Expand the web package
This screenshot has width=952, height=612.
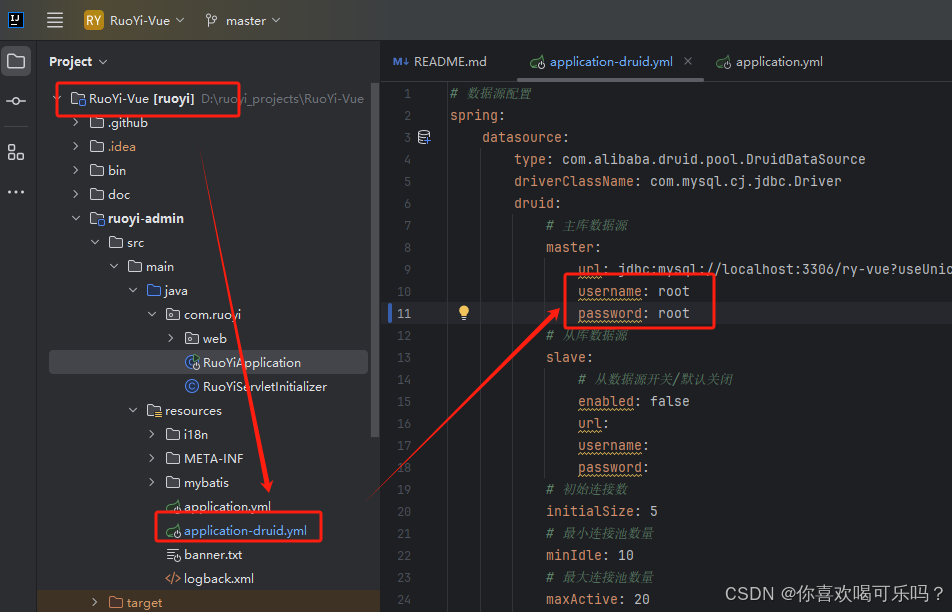(171, 338)
